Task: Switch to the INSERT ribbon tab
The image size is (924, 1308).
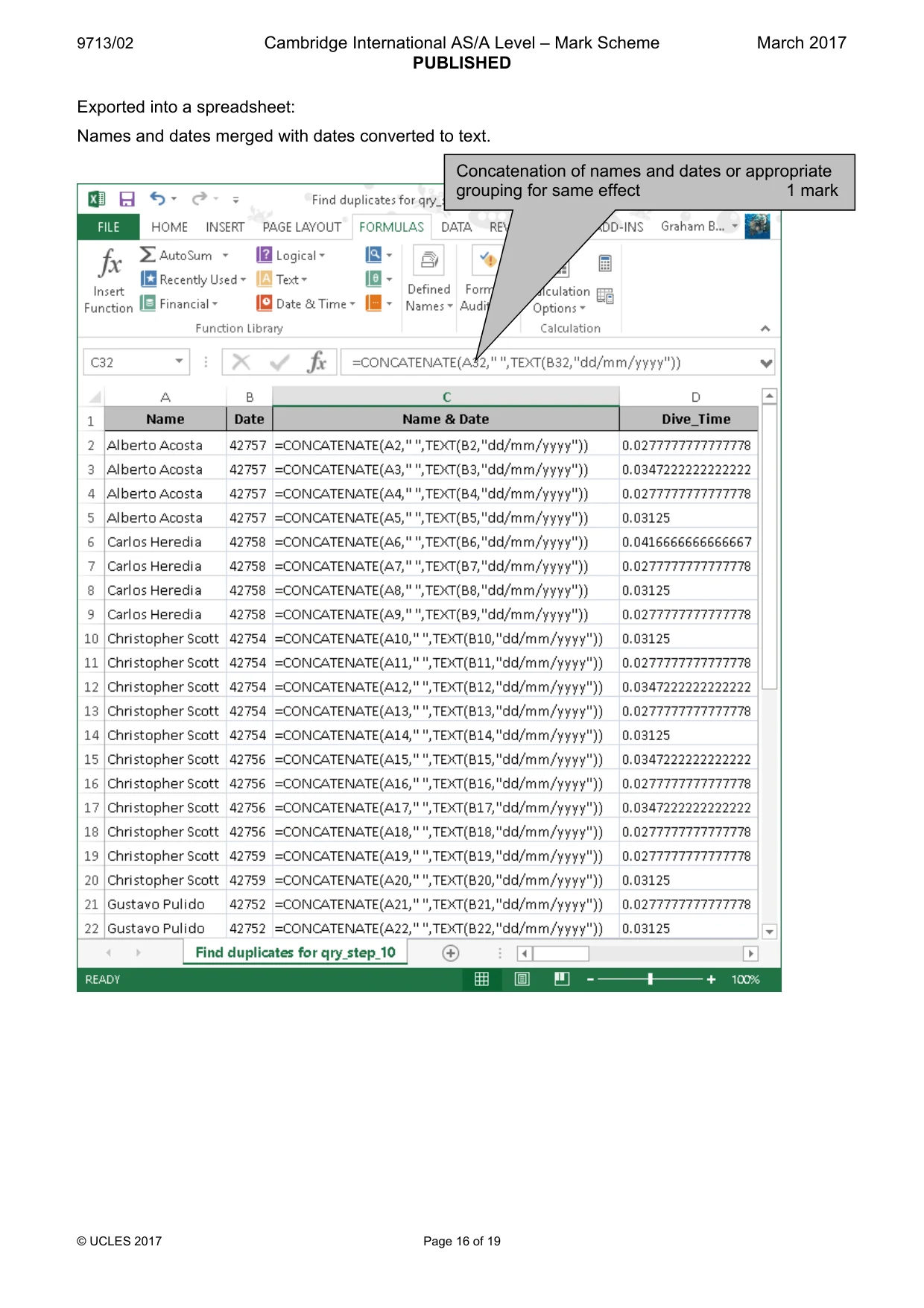Action: pyautogui.click(x=225, y=227)
